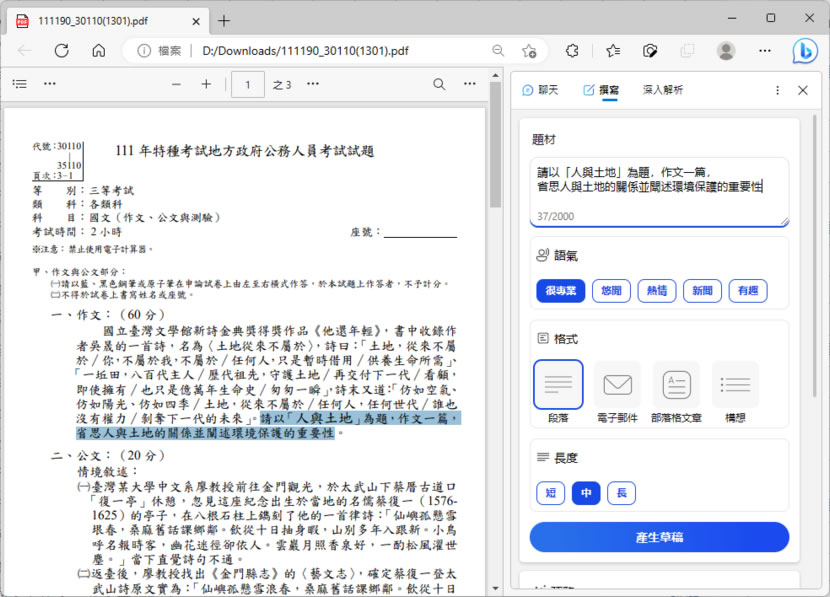
Task: Open the browser extensions puzzle icon
Action: [572, 51]
